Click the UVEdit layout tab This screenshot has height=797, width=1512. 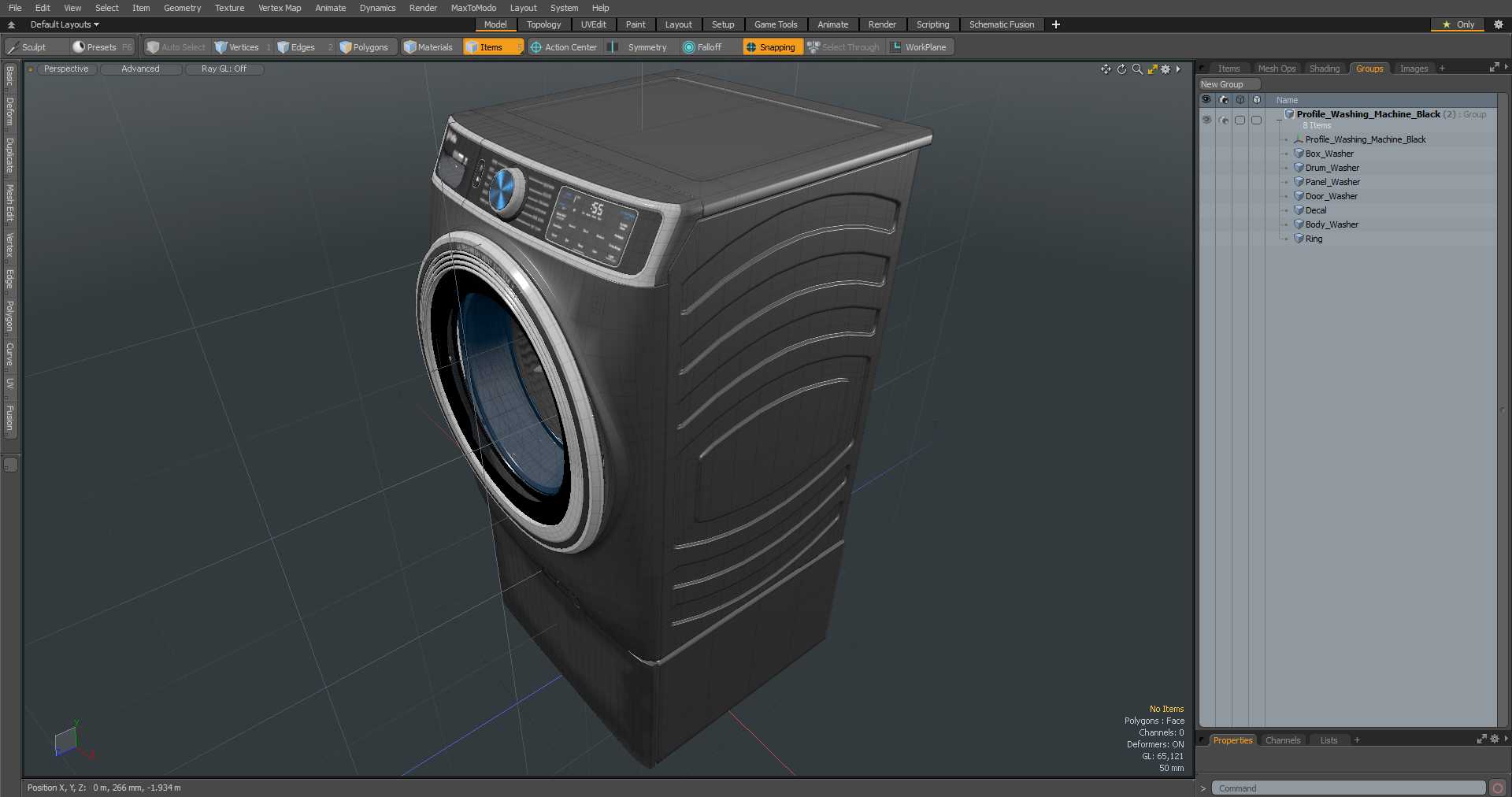pyautogui.click(x=593, y=24)
